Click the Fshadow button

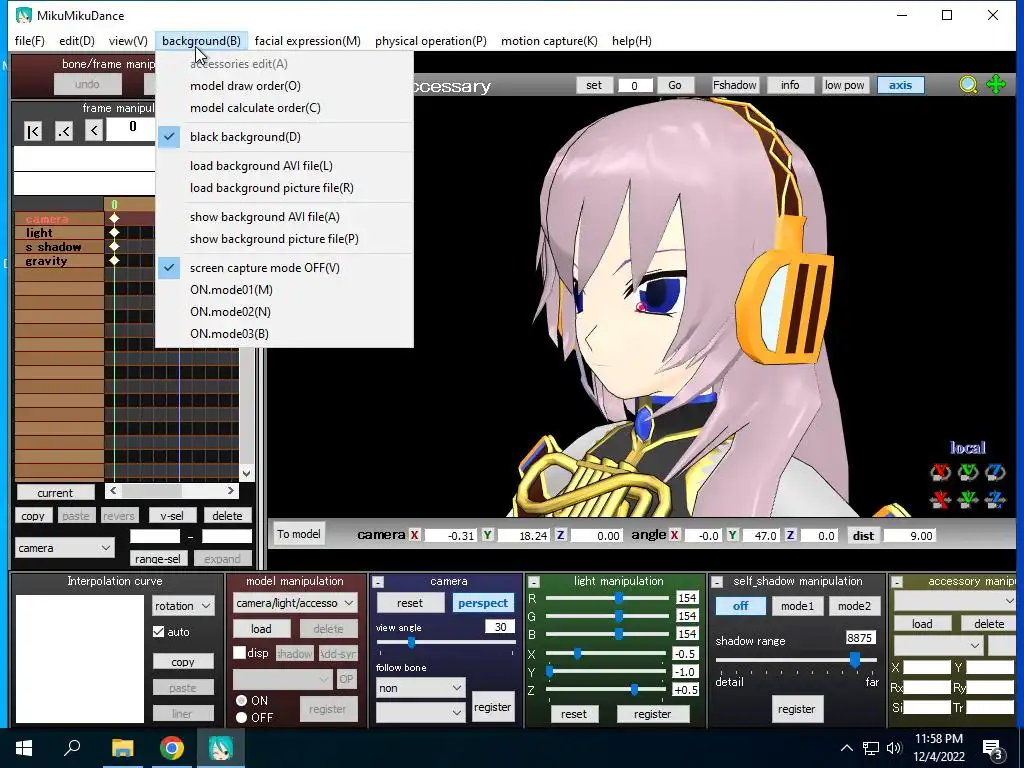point(734,85)
